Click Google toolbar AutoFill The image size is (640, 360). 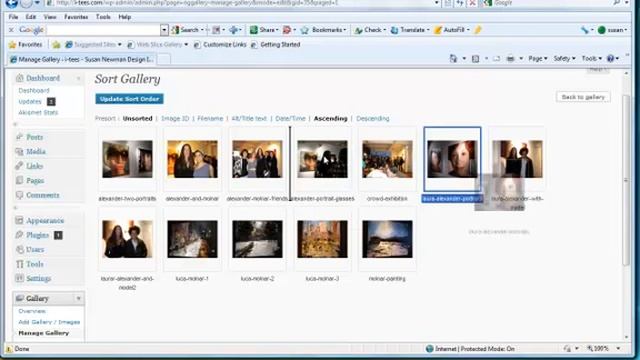[452, 30]
